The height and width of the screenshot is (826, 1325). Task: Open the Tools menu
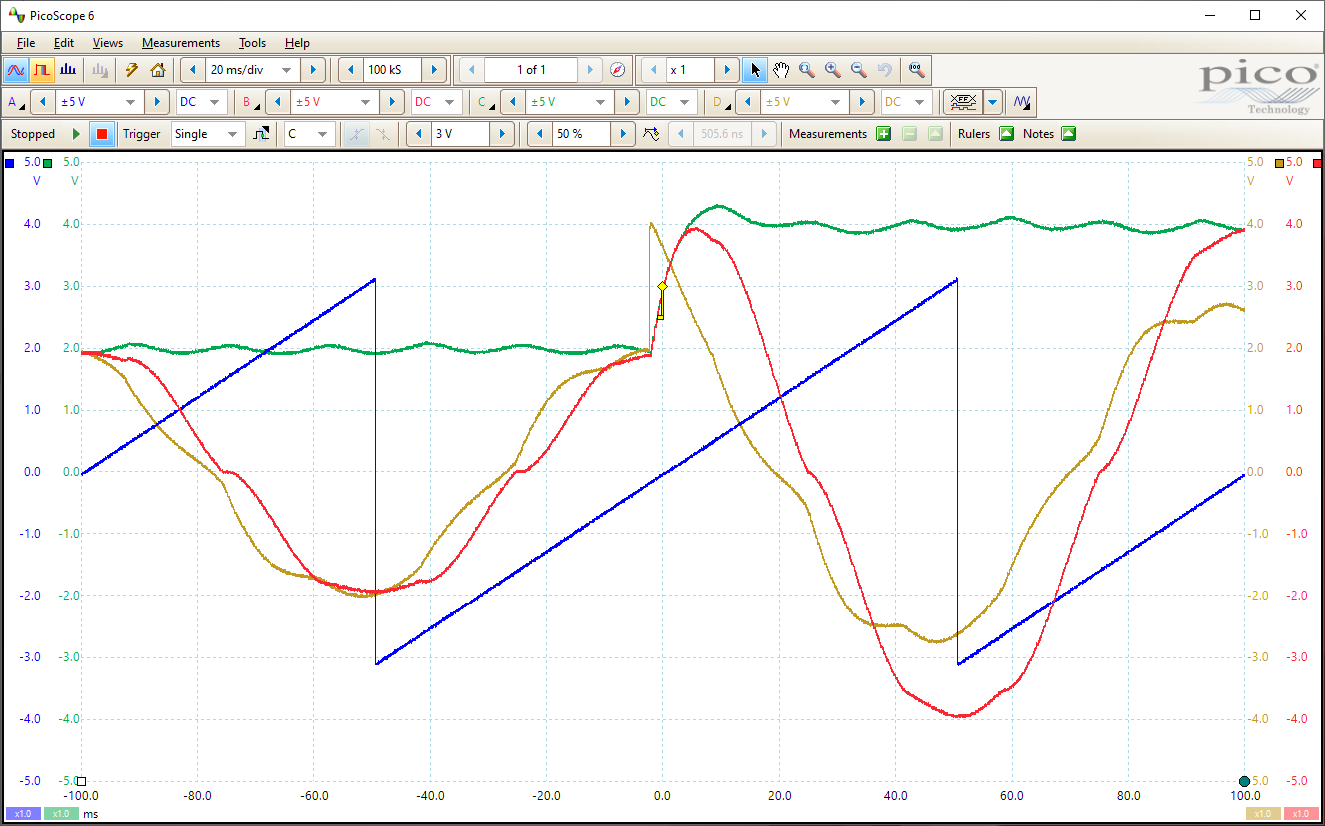252,42
